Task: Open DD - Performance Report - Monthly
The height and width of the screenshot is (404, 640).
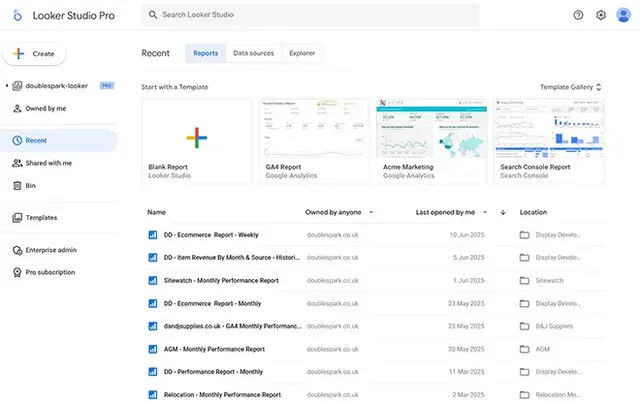Action: pyautogui.click(x=213, y=372)
